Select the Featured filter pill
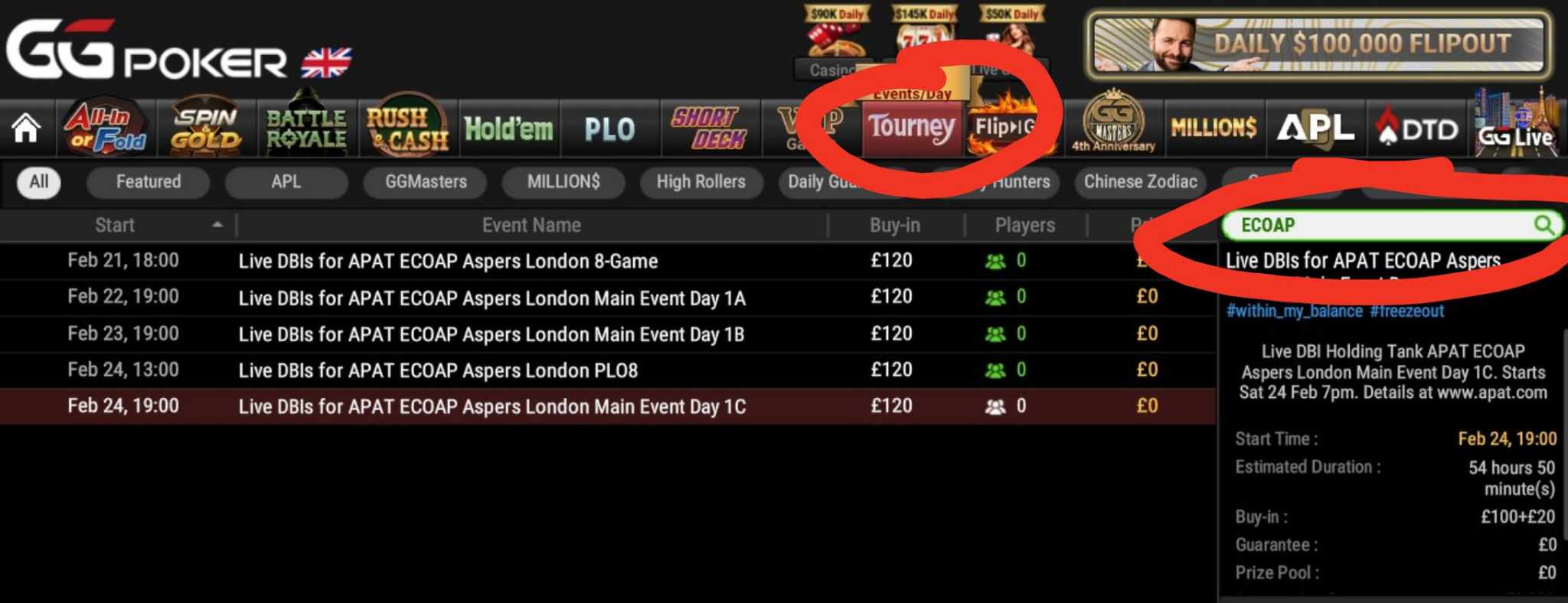 click(x=149, y=182)
